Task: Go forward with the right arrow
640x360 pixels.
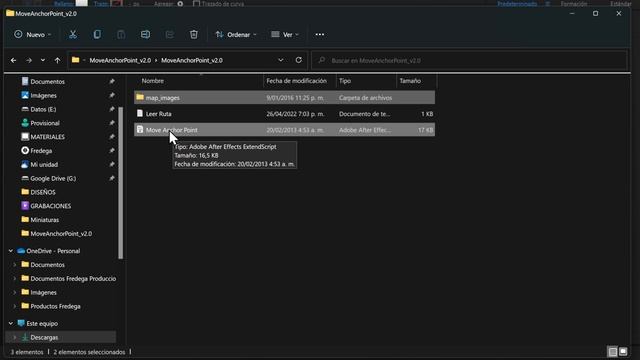Action: coord(29,60)
